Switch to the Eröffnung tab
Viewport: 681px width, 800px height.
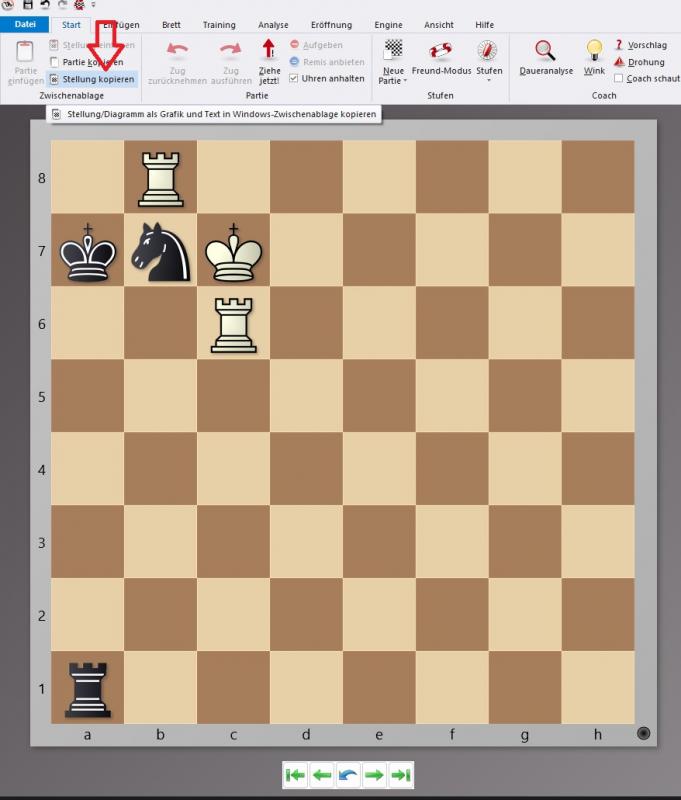(x=329, y=24)
